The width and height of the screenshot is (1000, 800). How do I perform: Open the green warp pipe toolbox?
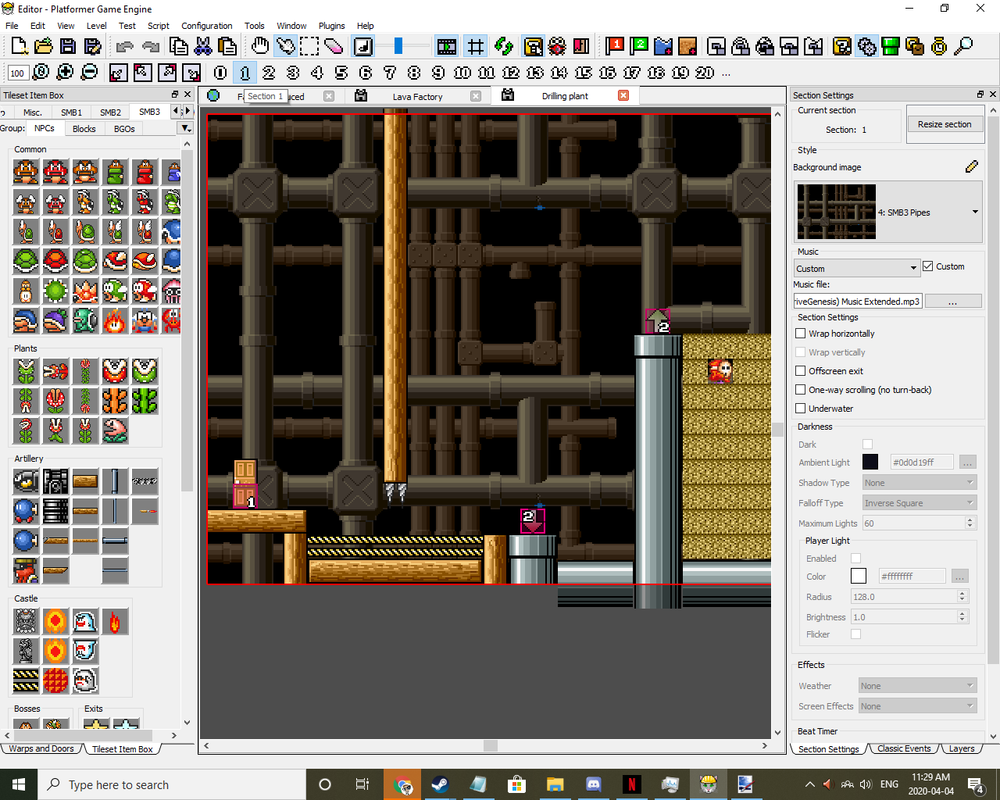pyautogui.click(x=890, y=46)
